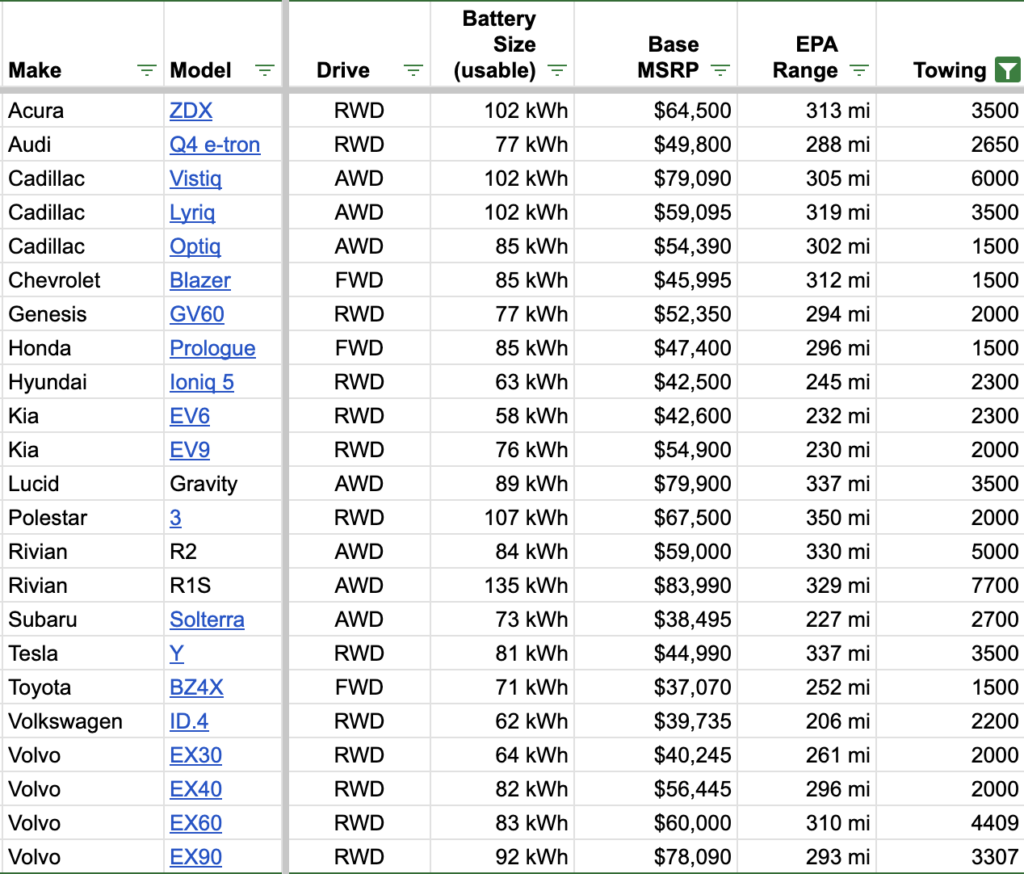Follow the Ioniq 5 hyperlink

pos(202,382)
